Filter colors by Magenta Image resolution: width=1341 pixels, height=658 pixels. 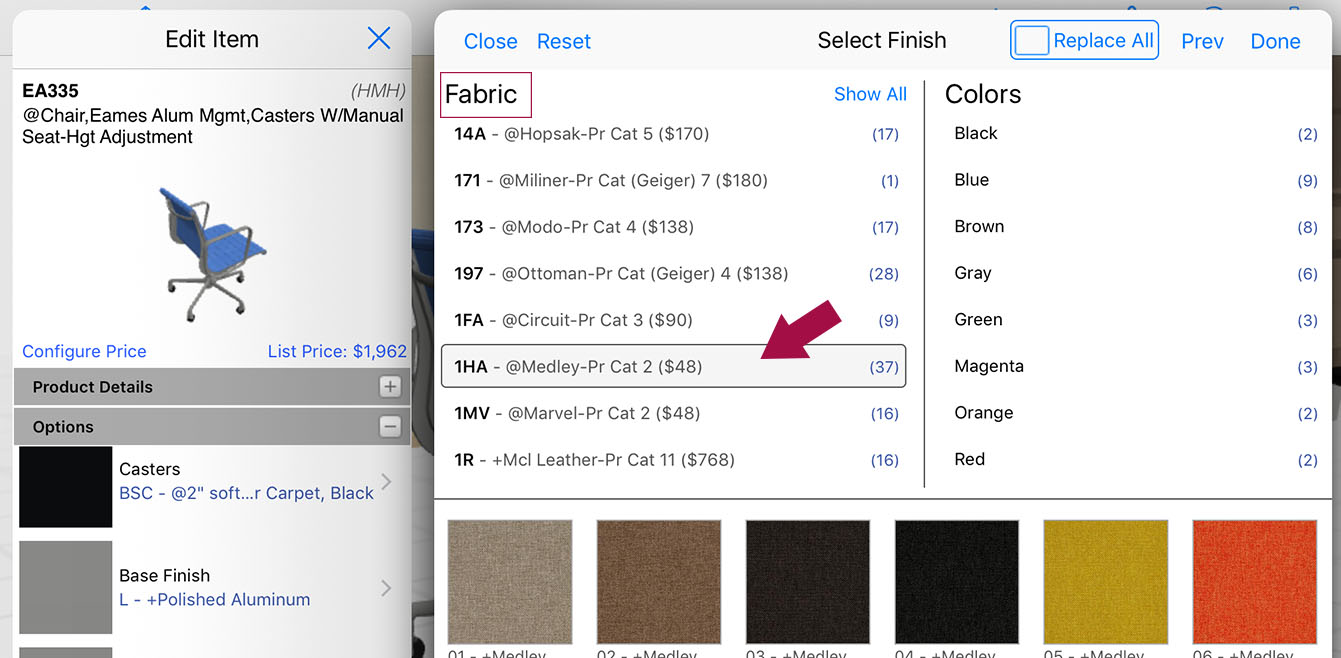click(x=1135, y=366)
